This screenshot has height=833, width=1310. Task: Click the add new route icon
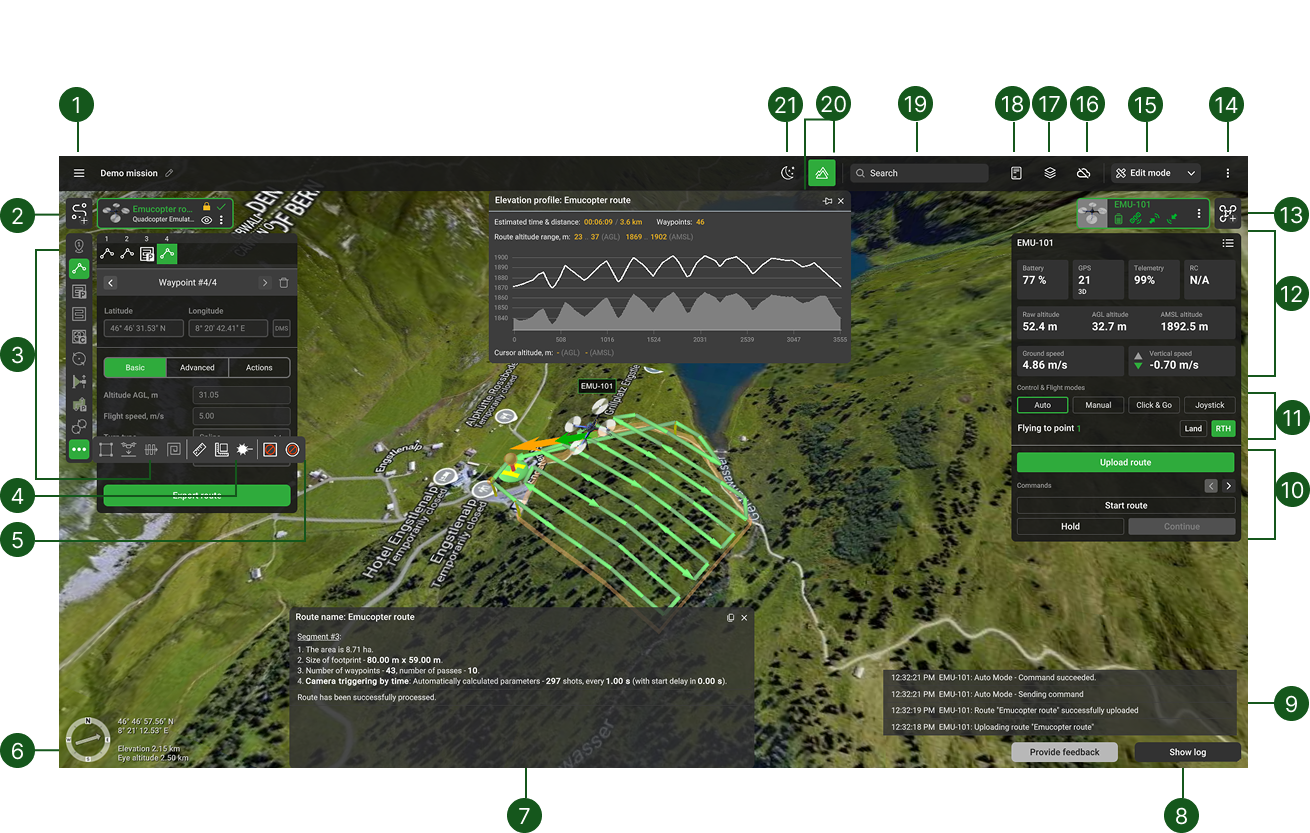[x=79, y=213]
